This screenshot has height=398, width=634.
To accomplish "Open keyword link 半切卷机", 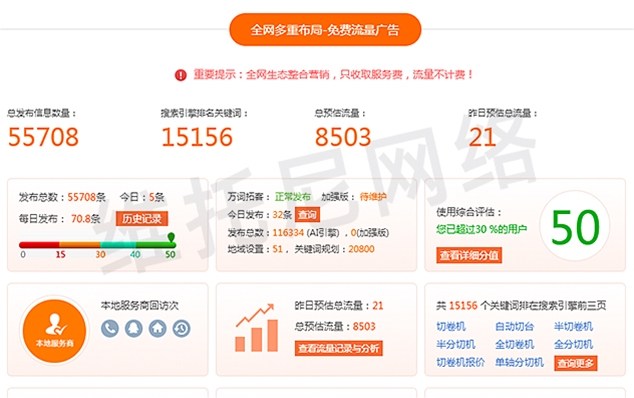I will (573, 326).
